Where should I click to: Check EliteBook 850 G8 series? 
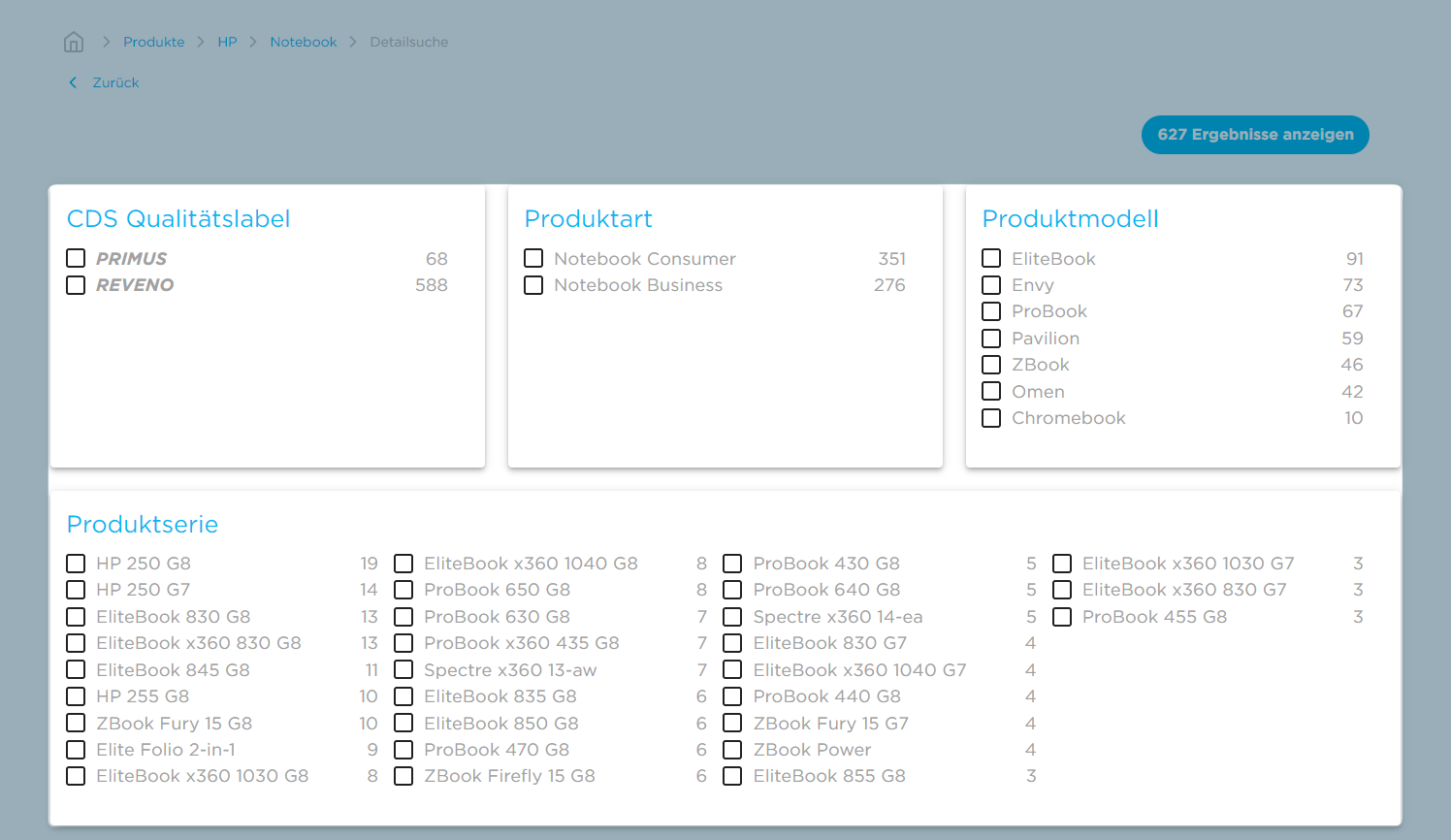403,723
